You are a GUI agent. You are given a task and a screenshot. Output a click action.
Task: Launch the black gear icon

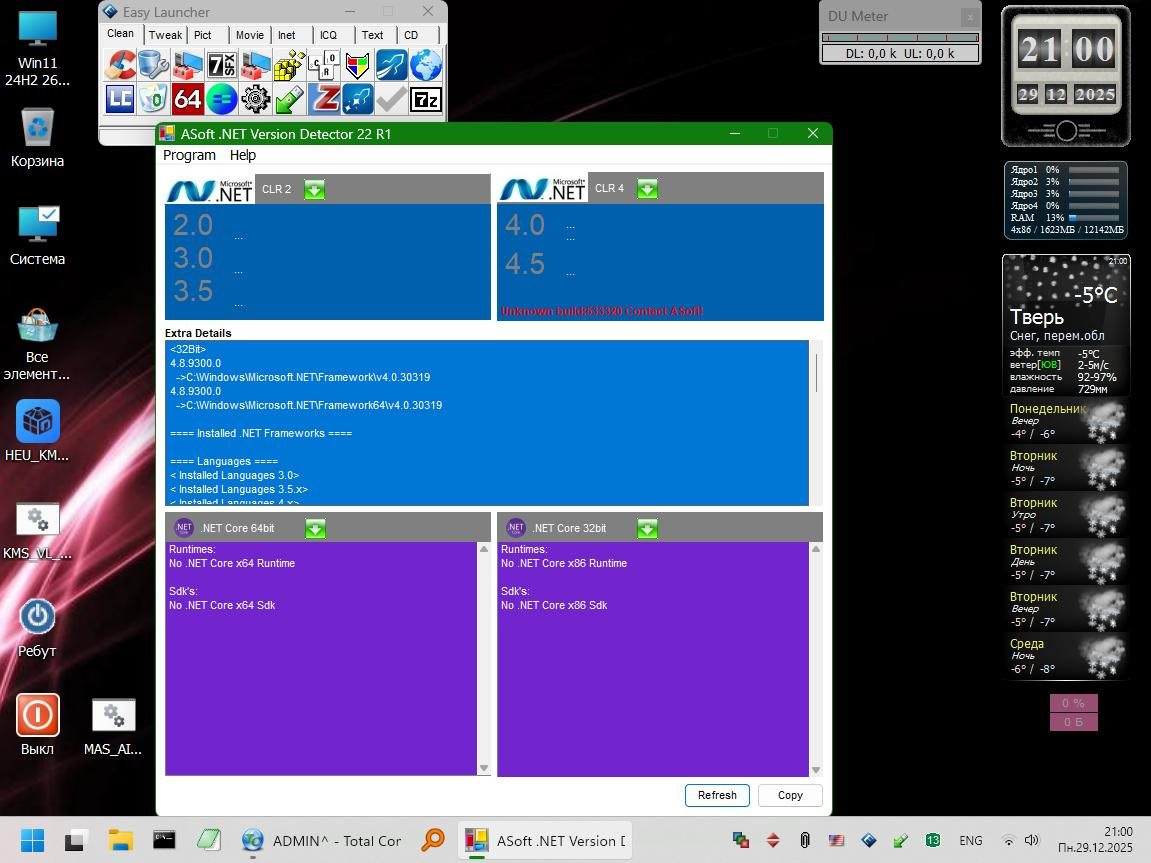coord(255,98)
